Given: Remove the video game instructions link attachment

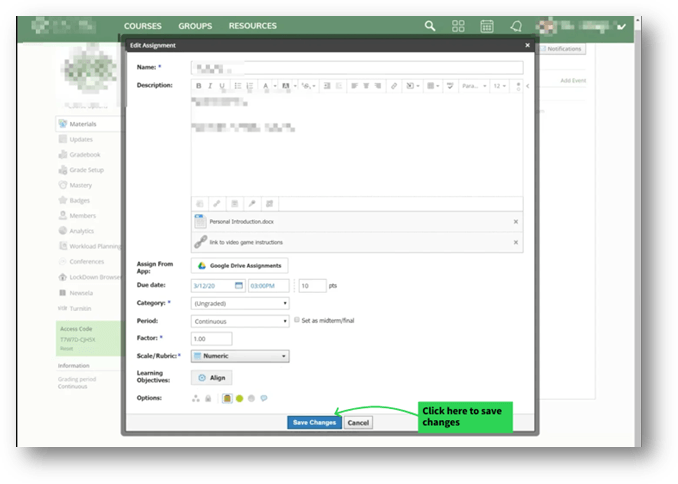Looking at the screenshot, I should [516, 242].
